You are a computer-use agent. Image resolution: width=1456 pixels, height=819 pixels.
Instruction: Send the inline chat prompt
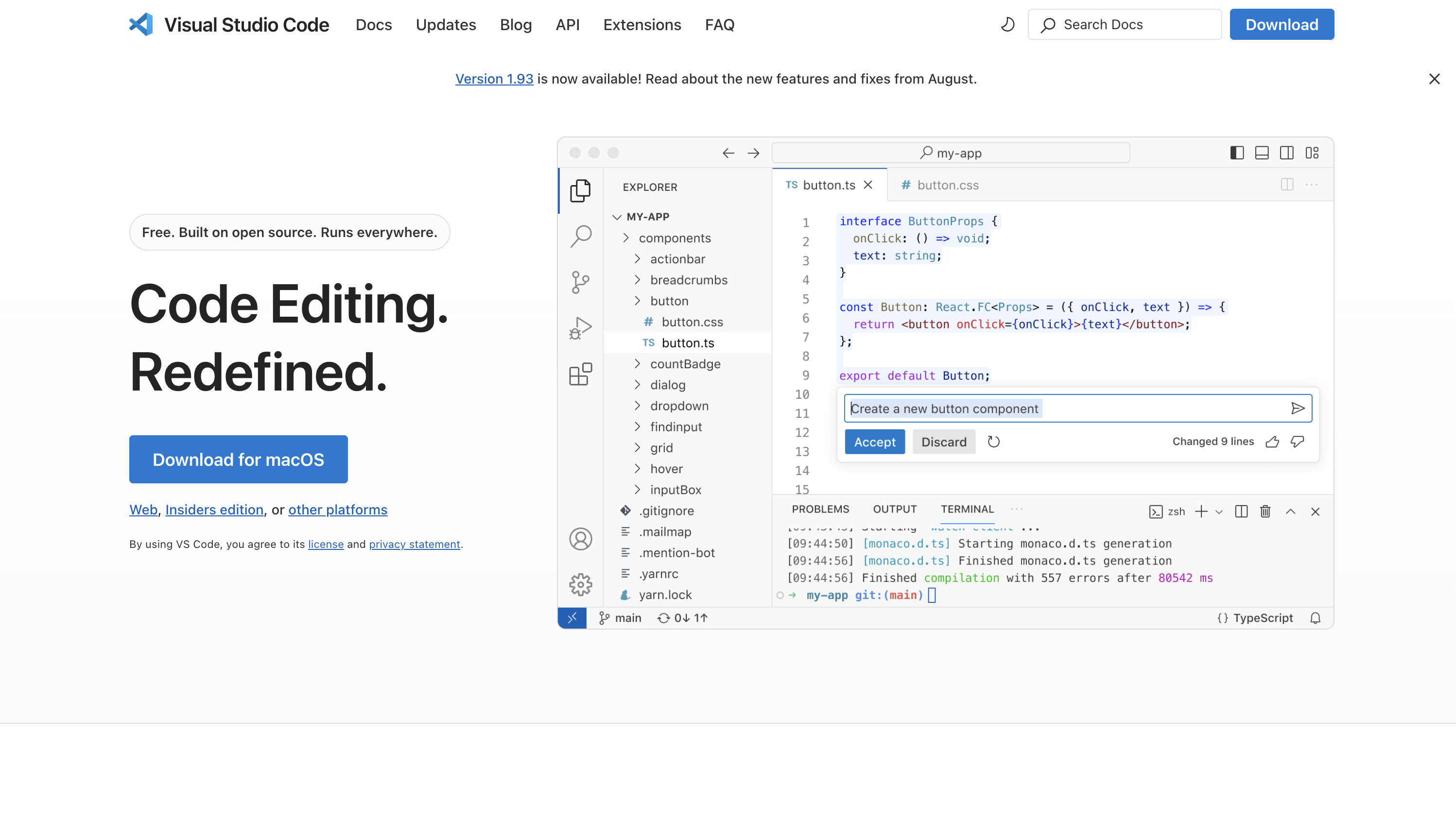point(1297,409)
